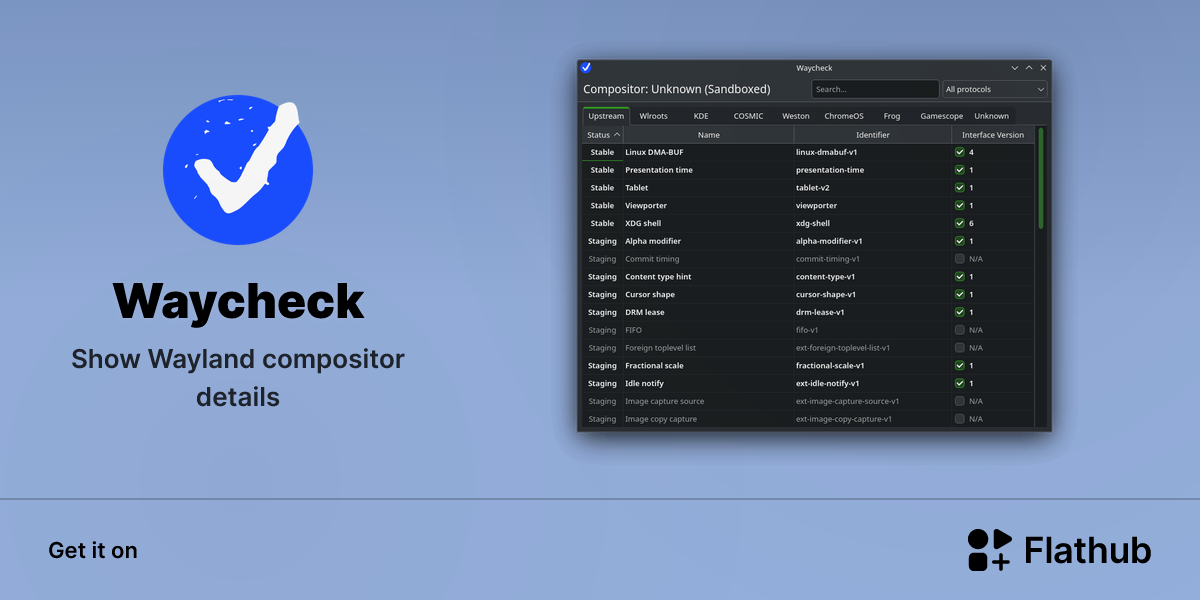Select the Viewporter name cell
1200x600 pixels.
click(x=709, y=206)
